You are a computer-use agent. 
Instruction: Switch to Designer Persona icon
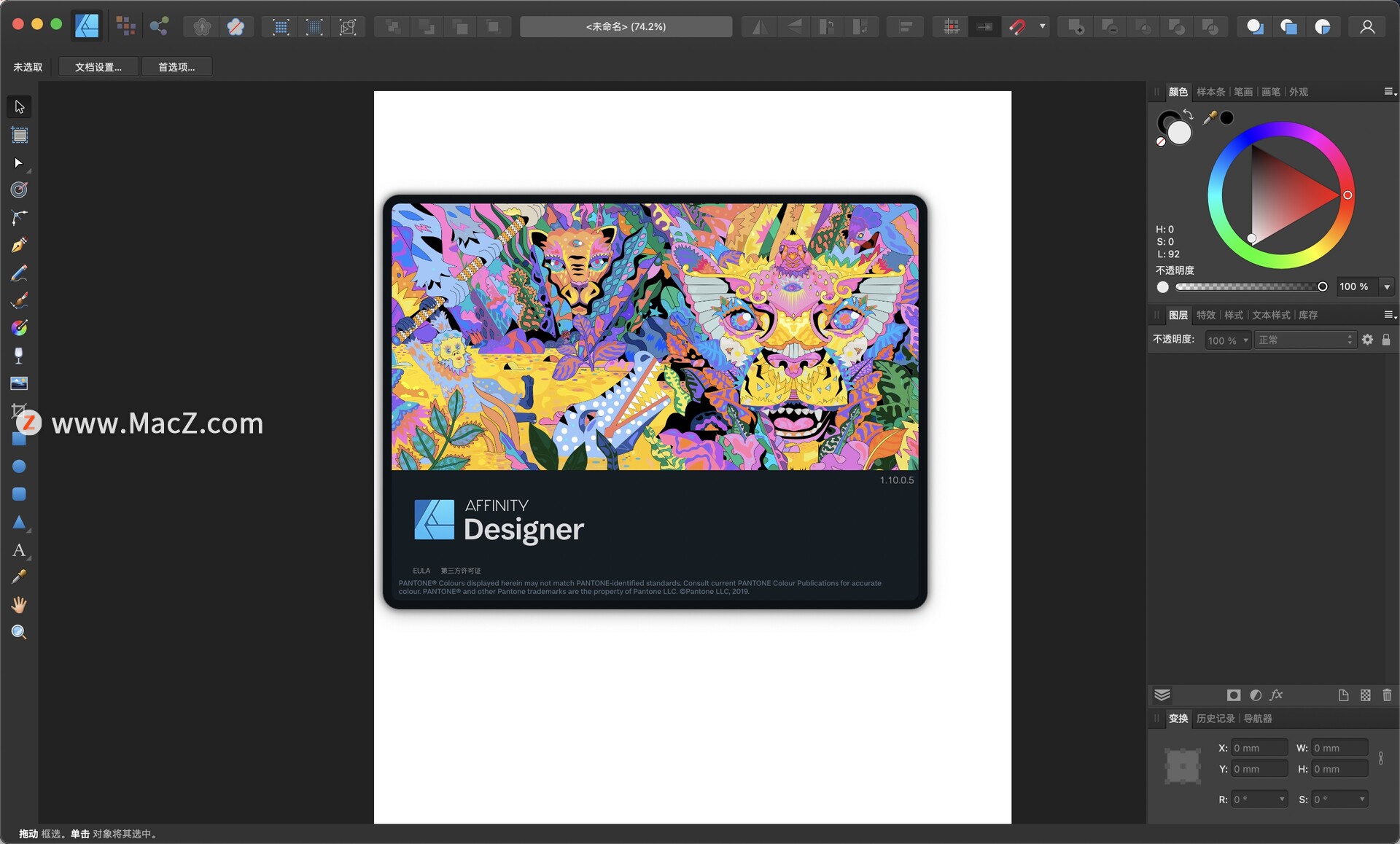tap(87, 26)
